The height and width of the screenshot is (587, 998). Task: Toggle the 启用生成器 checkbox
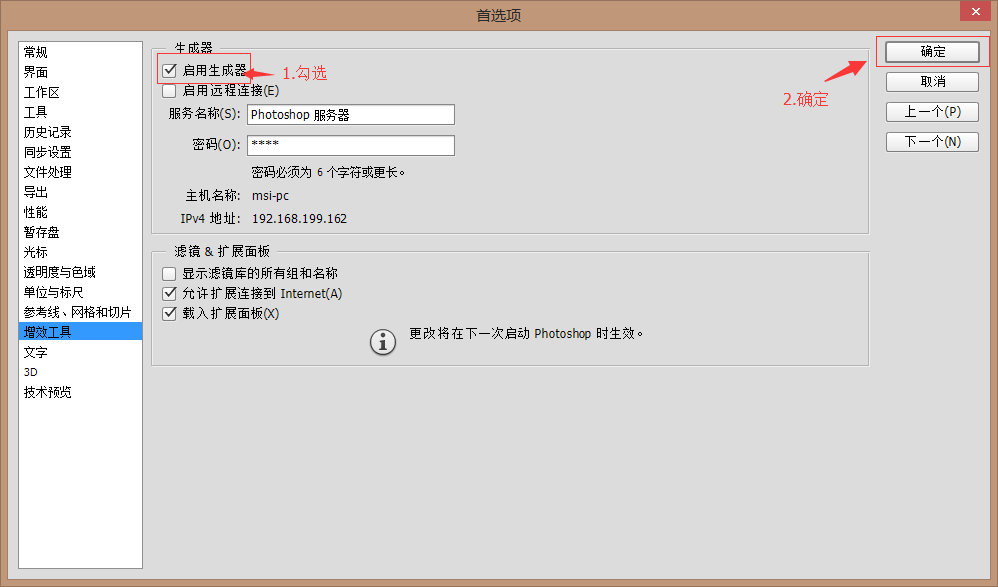coord(169,70)
